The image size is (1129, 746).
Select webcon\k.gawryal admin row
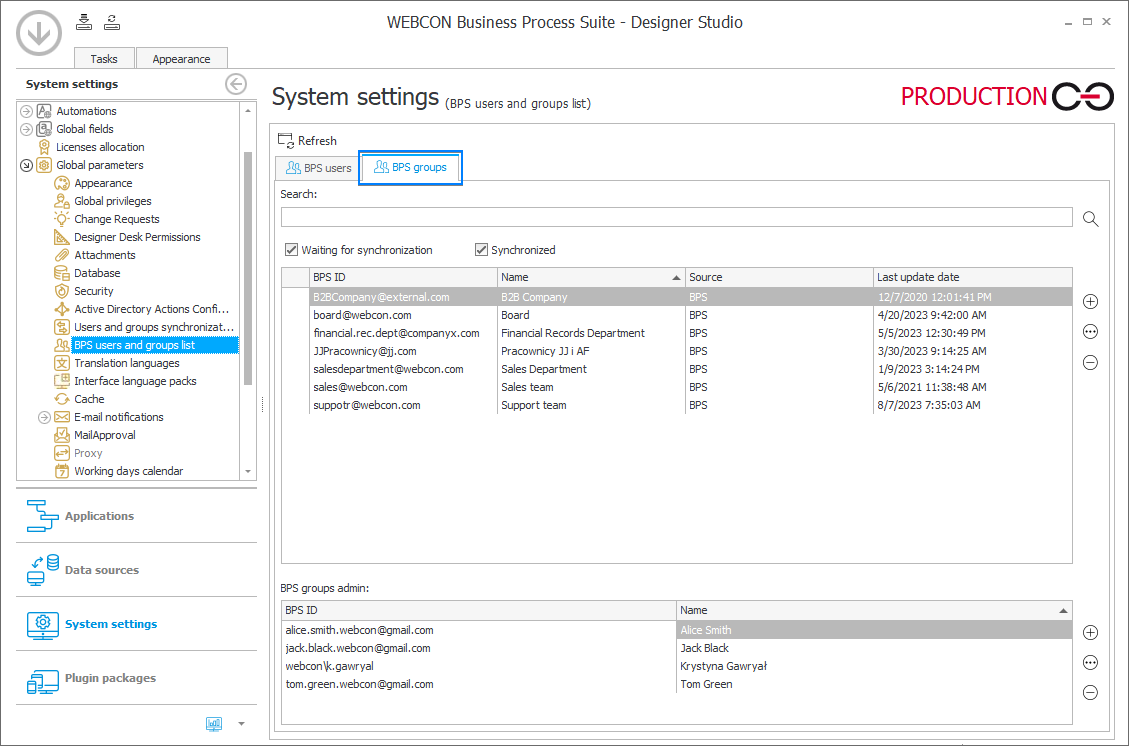click(x=677, y=666)
